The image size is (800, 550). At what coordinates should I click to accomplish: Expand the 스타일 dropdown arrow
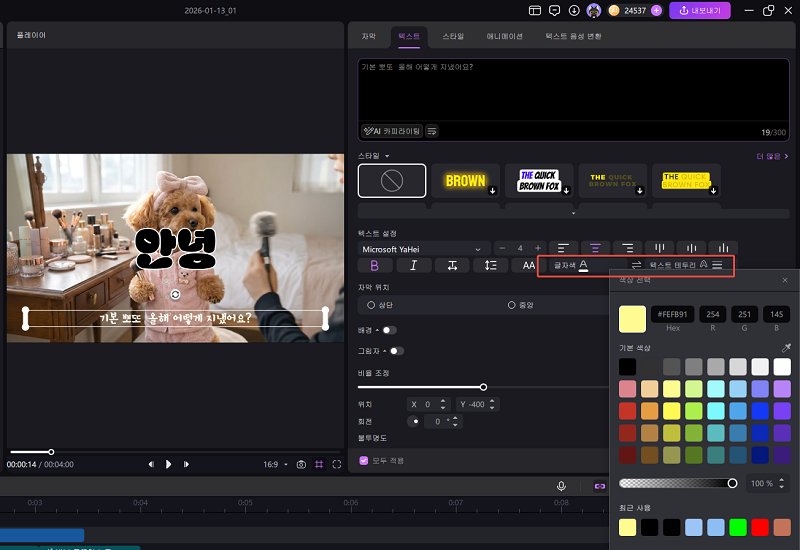[x=387, y=156]
